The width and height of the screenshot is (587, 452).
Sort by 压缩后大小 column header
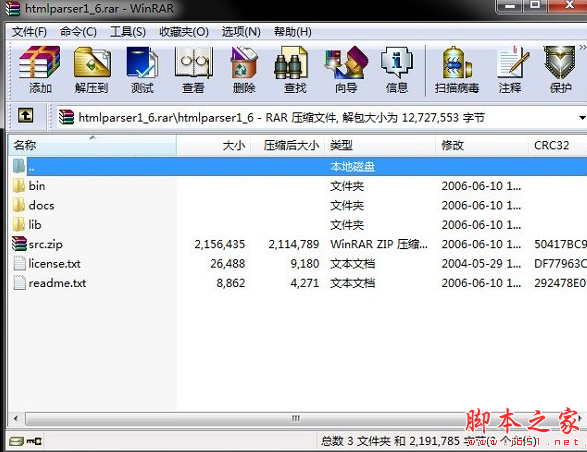287,145
